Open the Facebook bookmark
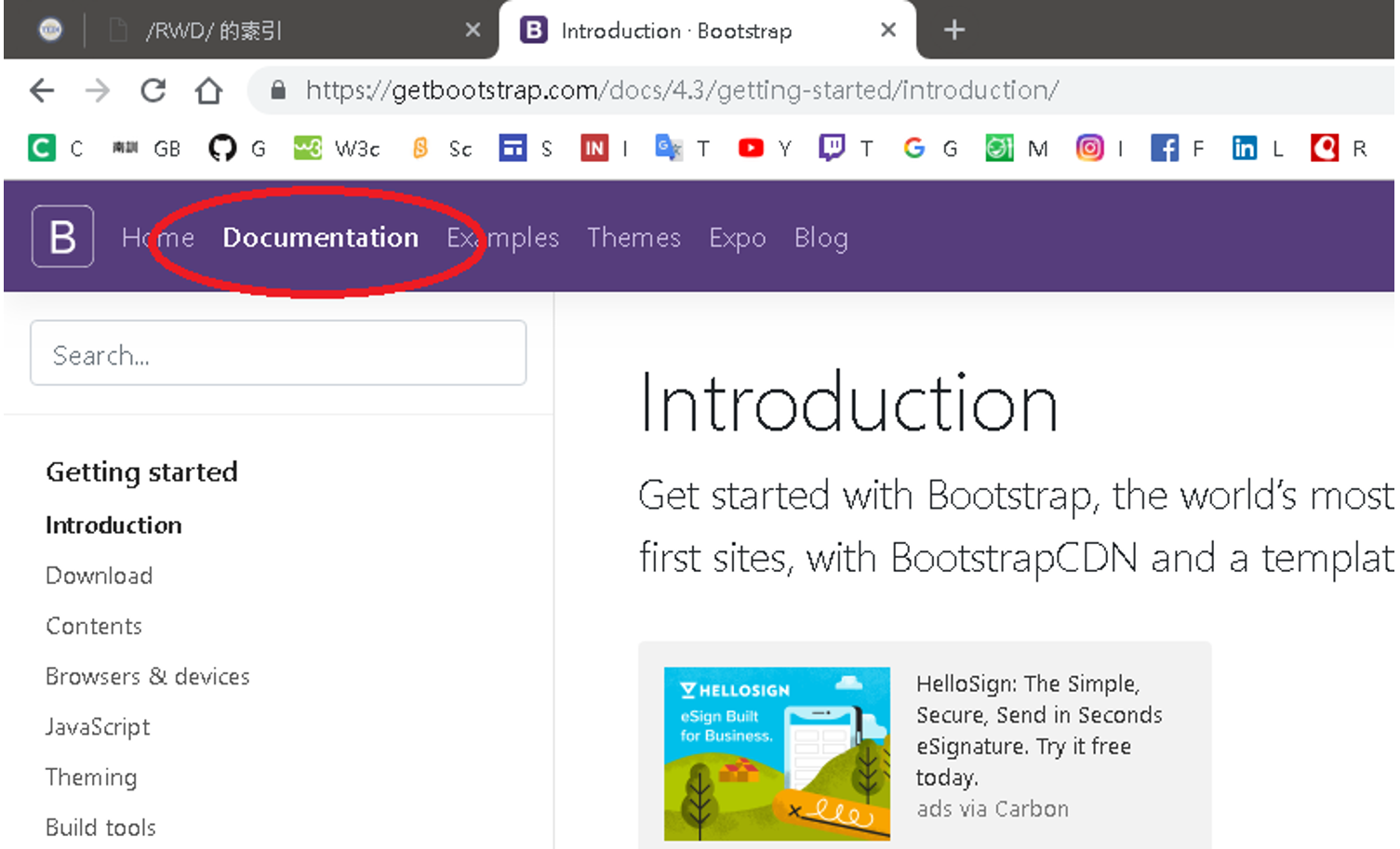1400x849 pixels. pos(1177,148)
